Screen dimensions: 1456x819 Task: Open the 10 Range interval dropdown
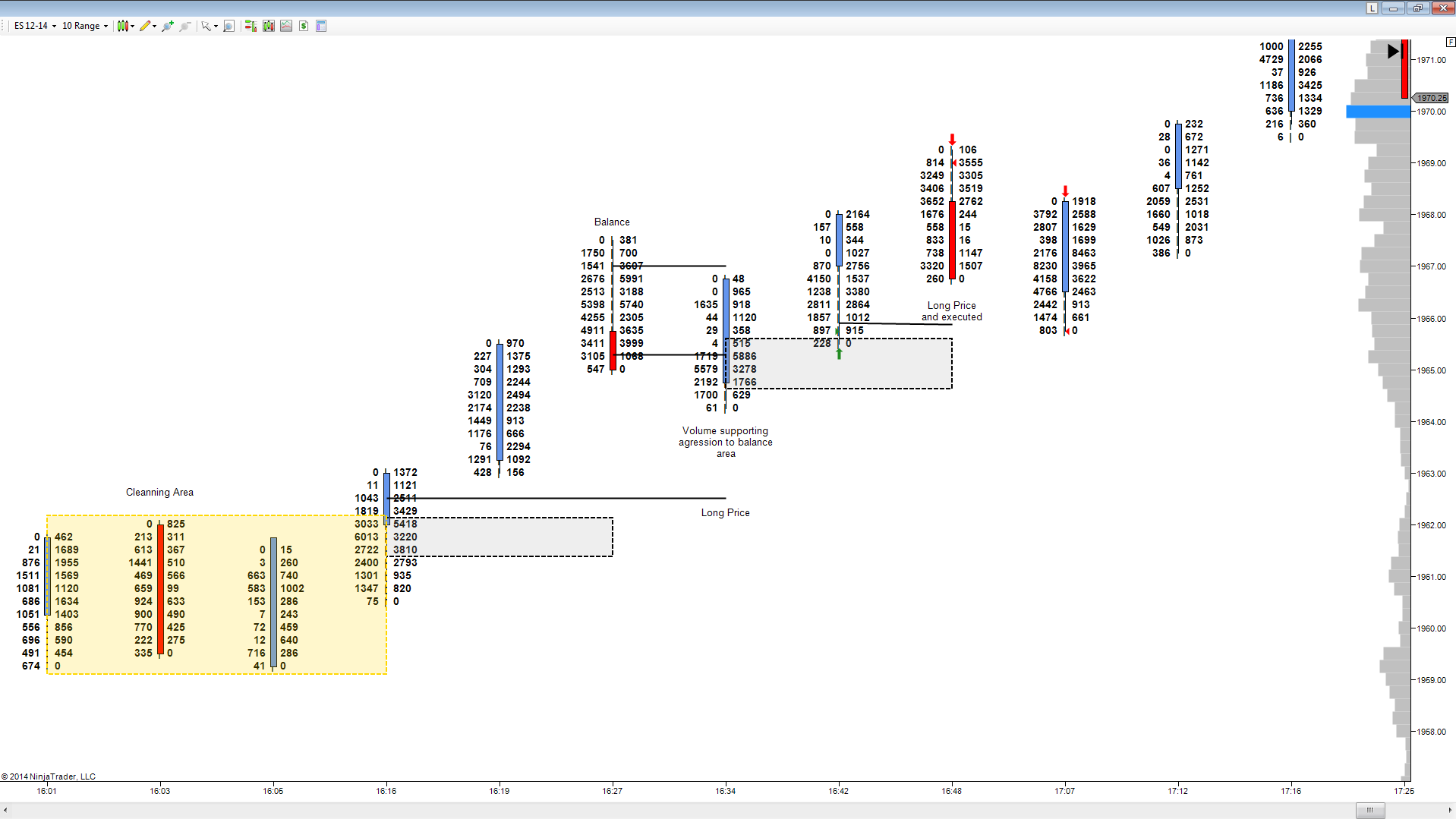(85, 26)
